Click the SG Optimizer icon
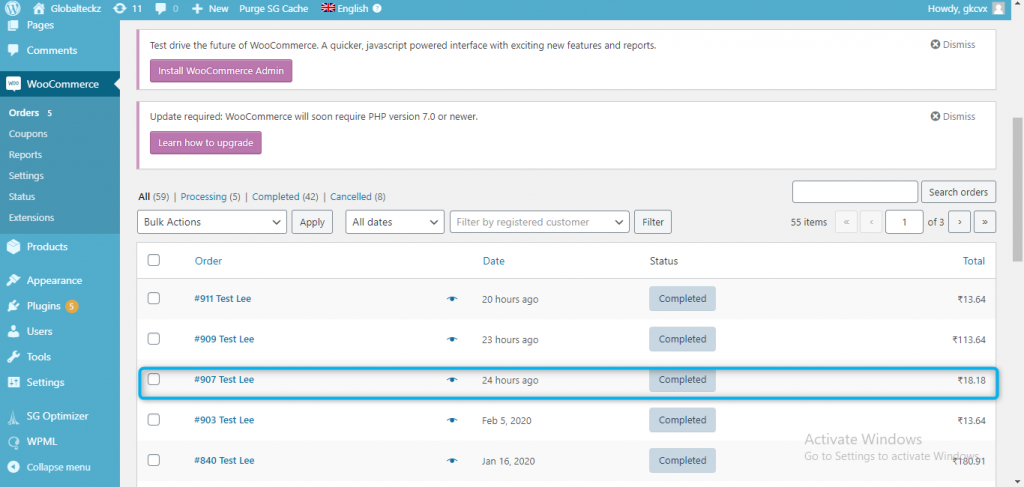The image size is (1024, 487). (13, 416)
